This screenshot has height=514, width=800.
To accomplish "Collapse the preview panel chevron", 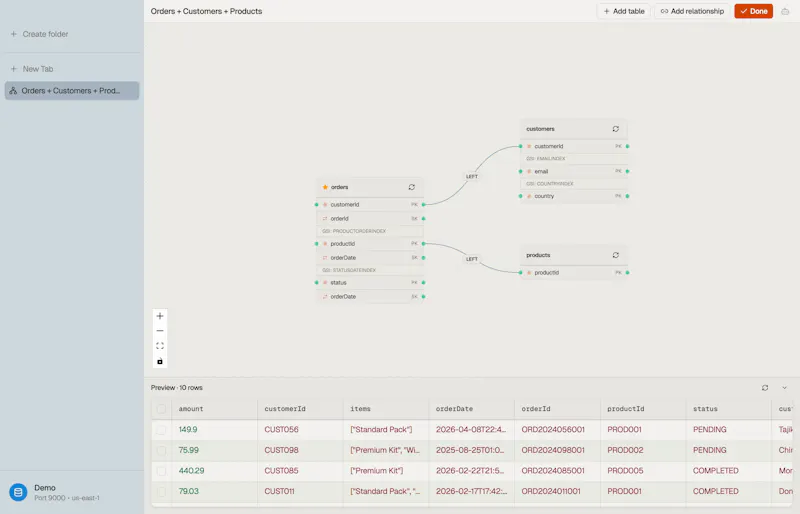I will tap(784, 388).
